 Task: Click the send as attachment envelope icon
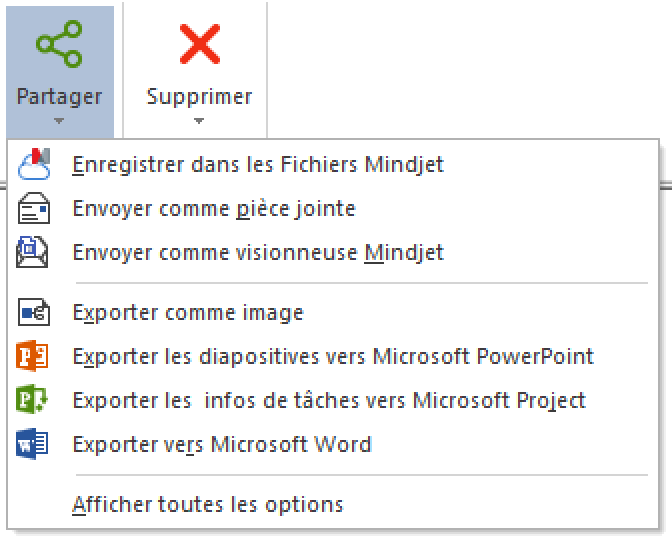pos(34,209)
